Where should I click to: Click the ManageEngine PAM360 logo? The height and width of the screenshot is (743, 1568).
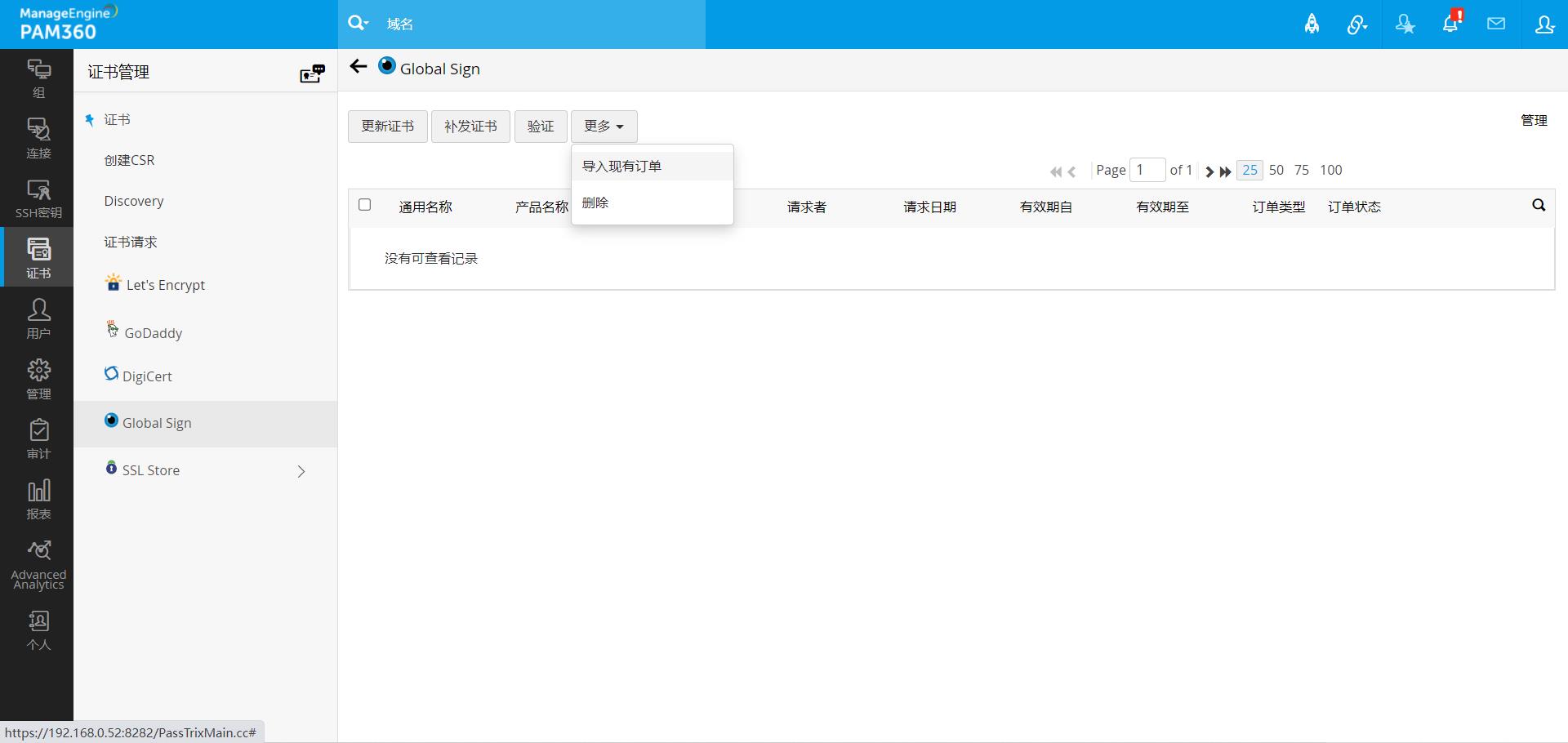pos(69,24)
